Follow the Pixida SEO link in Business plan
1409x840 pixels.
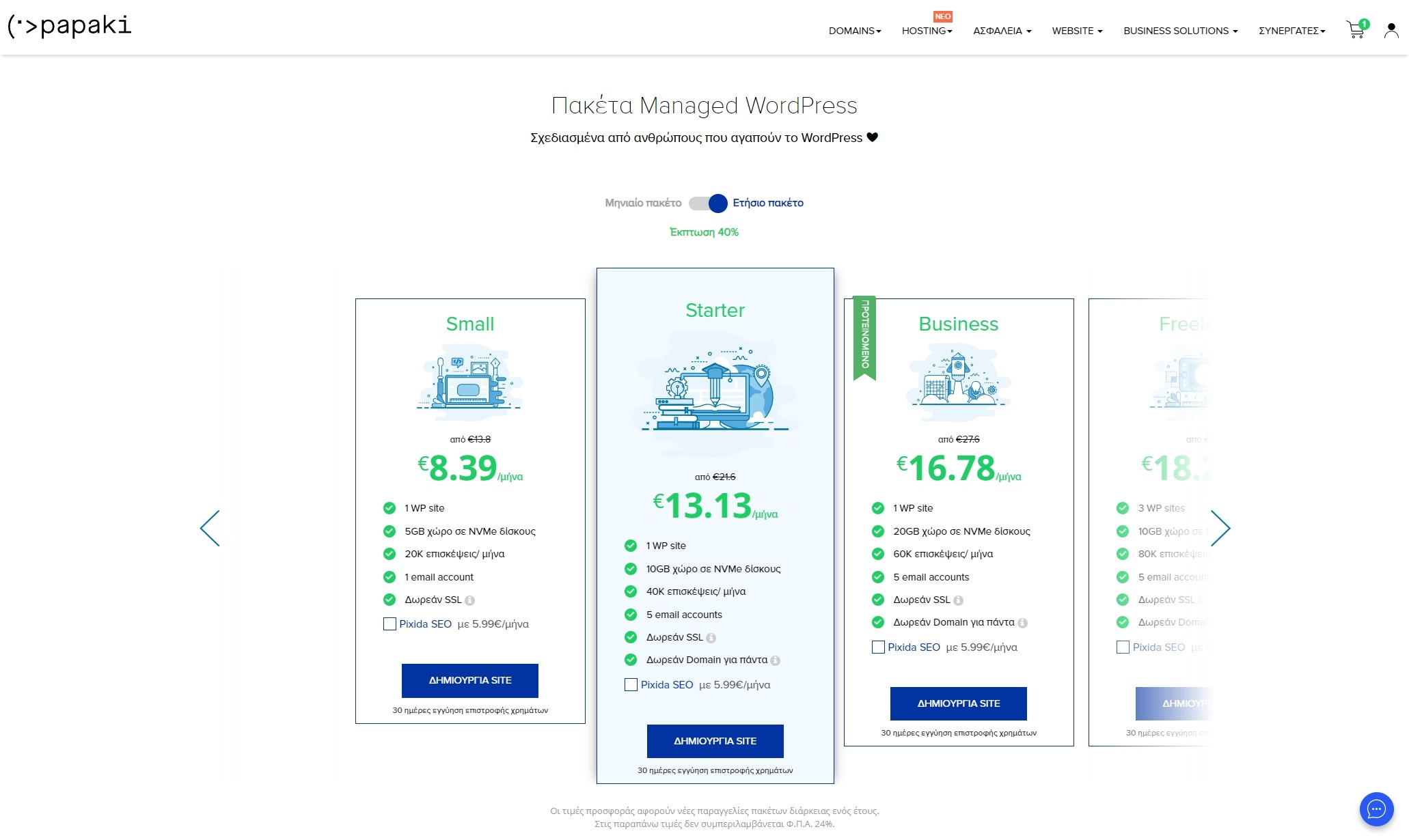pos(913,647)
